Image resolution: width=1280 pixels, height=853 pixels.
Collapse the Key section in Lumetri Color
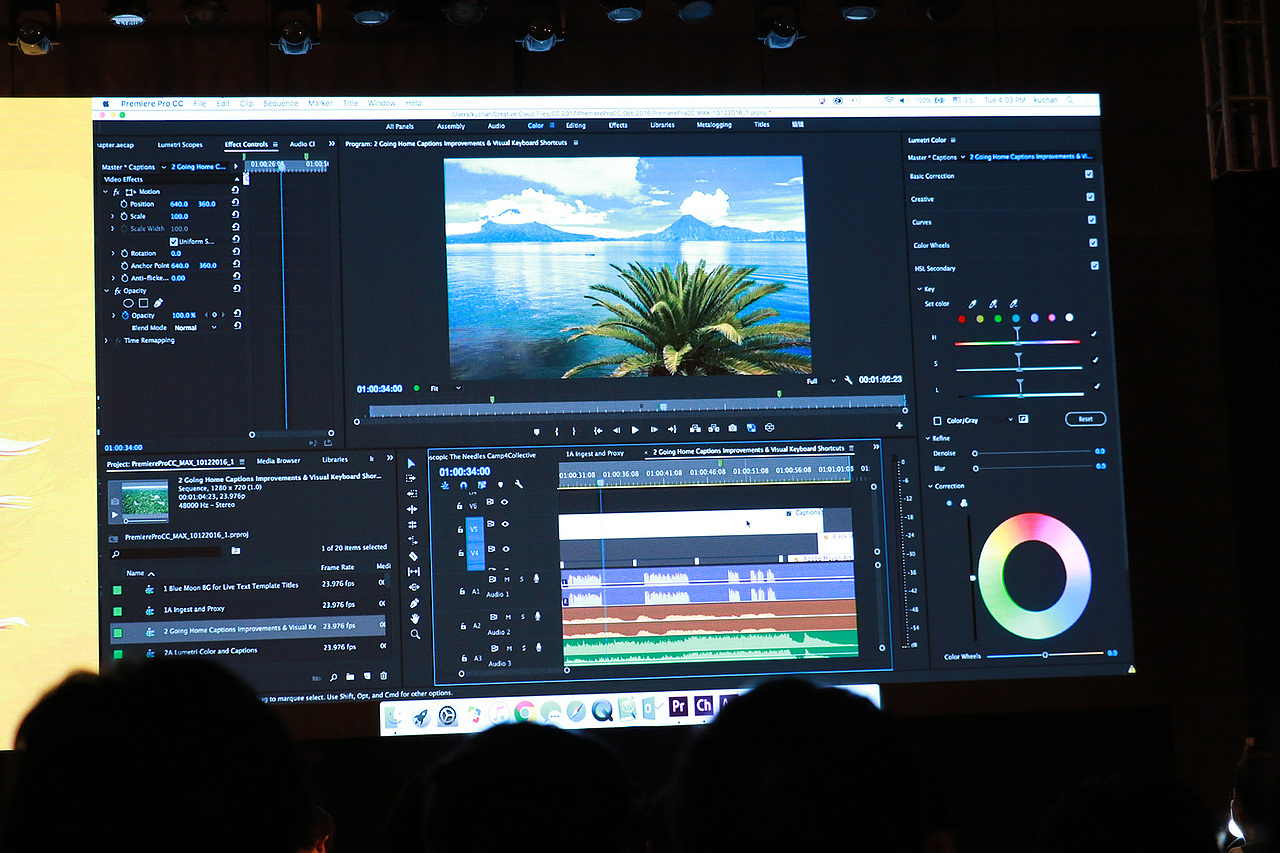[921, 290]
